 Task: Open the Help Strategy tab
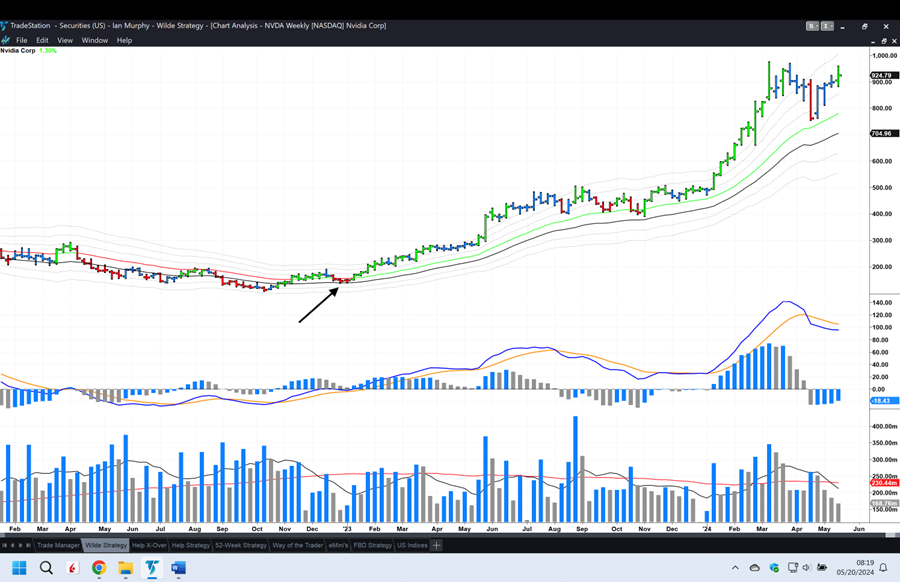(x=191, y=545)
